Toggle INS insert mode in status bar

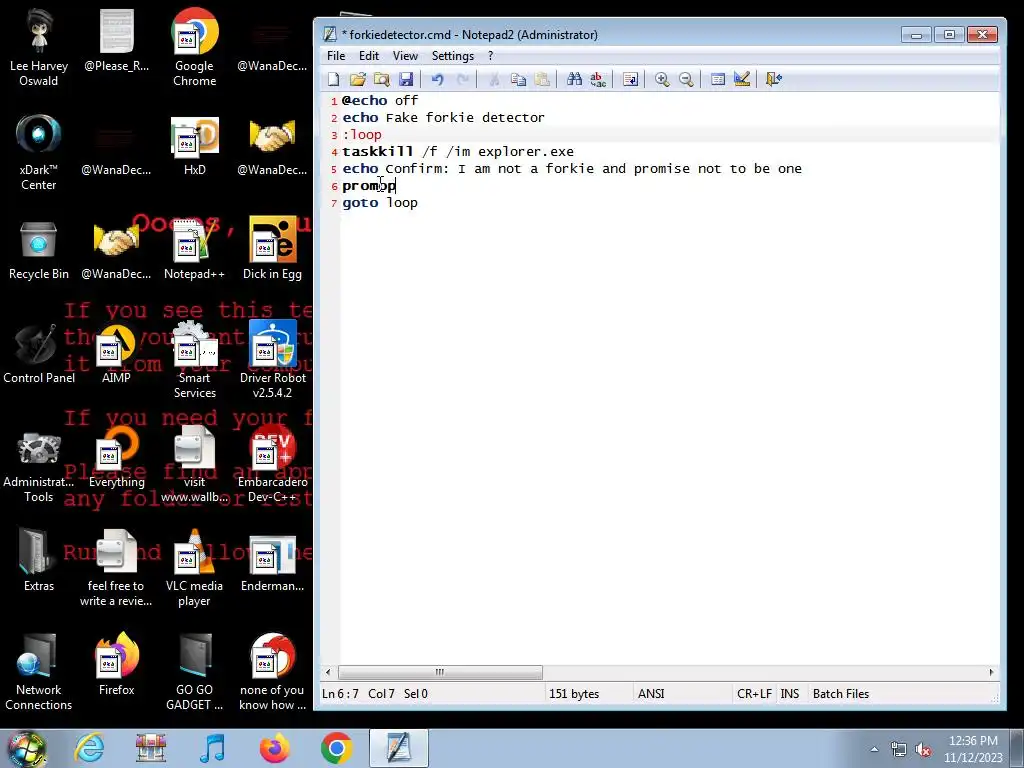tap(790, 694)
